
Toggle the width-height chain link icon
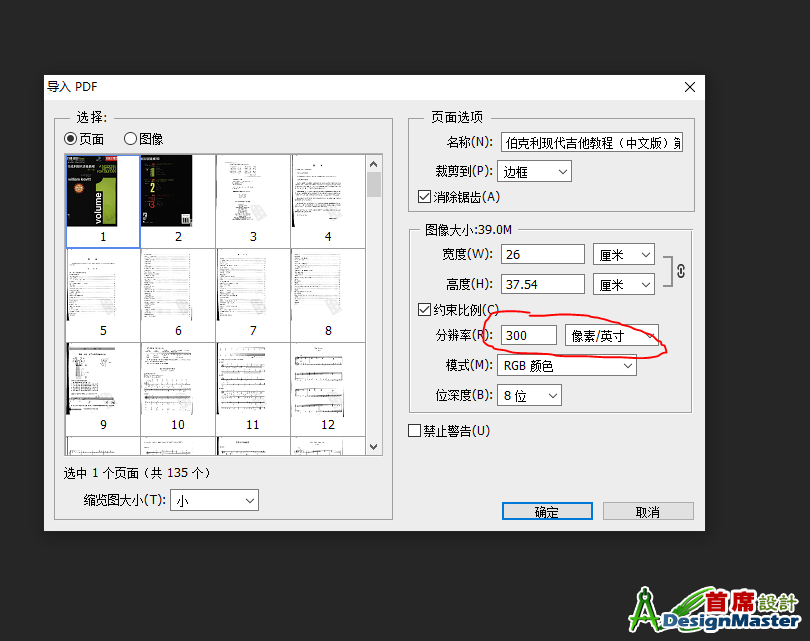681,271
